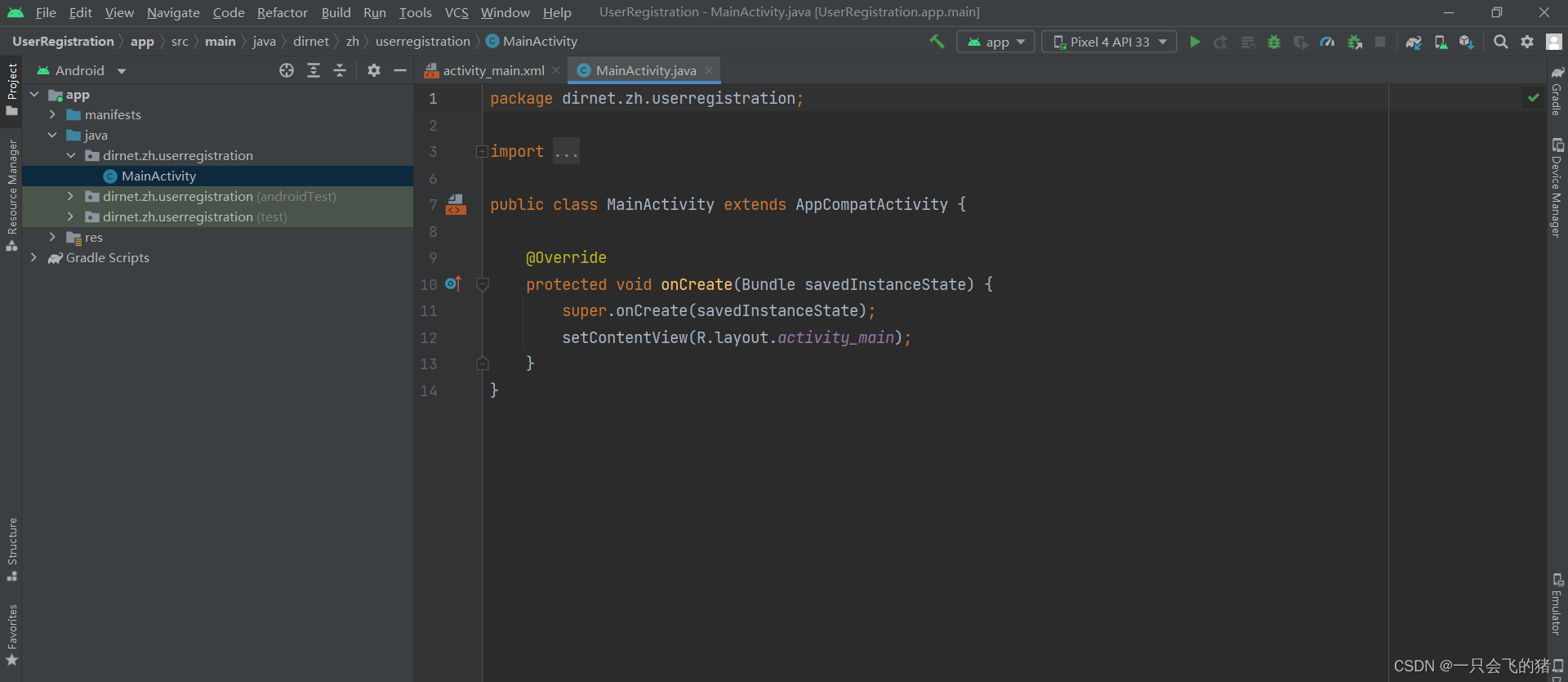The height and width of the screenshot is (682, 1568).
Task: Toggle the Project tool window
Action: tap(11, 89)
